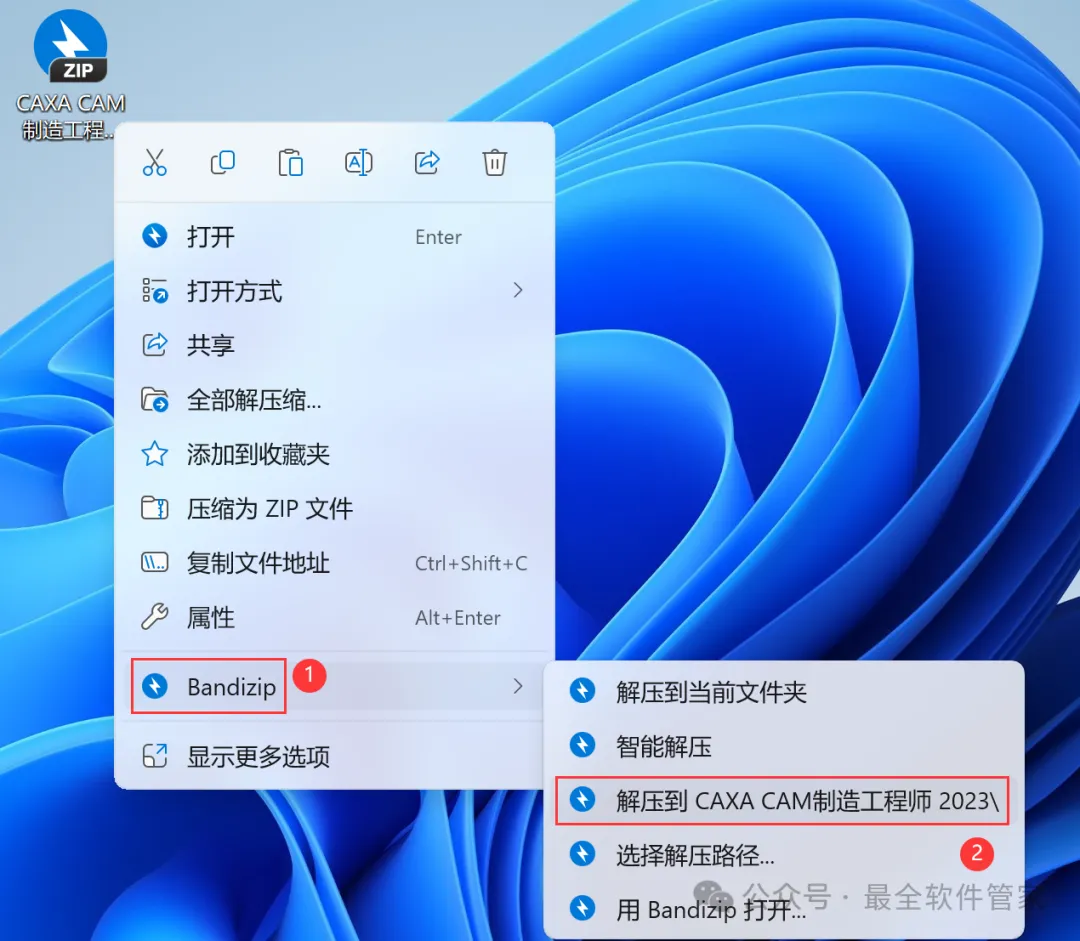The width and height of the screenshot is (1080, 941).
Task: Click the path icon beside 复制文件地址
Action: click(x=155, y=563)
